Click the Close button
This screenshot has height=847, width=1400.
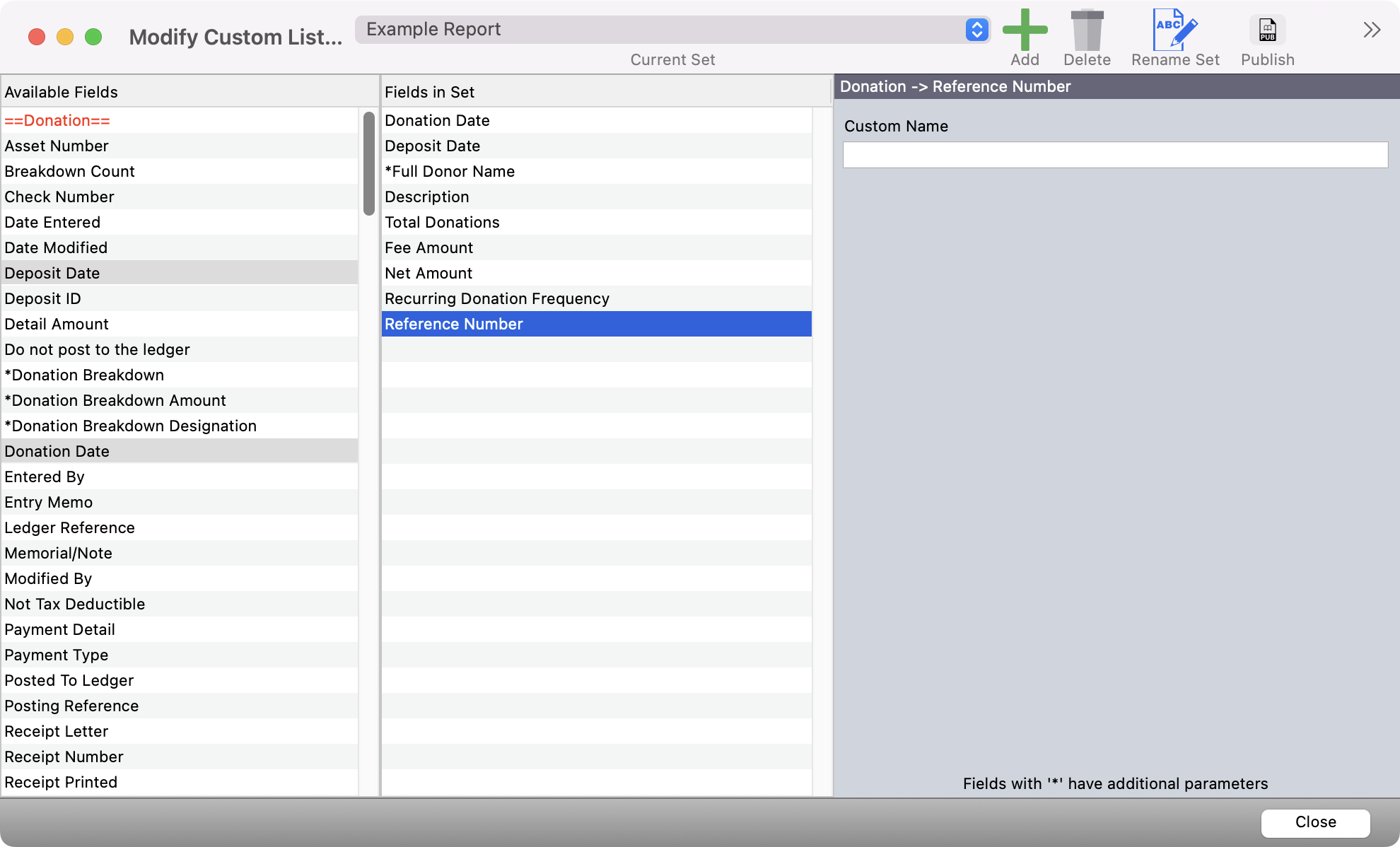[x=1315, y=822]
